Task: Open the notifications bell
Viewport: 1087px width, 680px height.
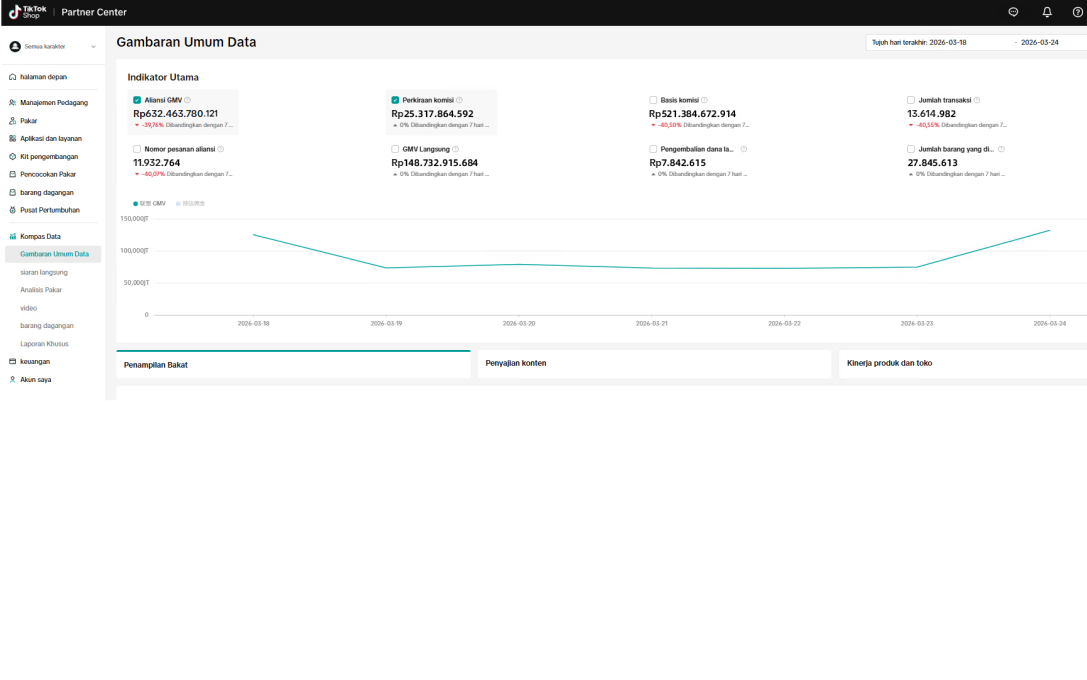Action: pos(1047,12)
